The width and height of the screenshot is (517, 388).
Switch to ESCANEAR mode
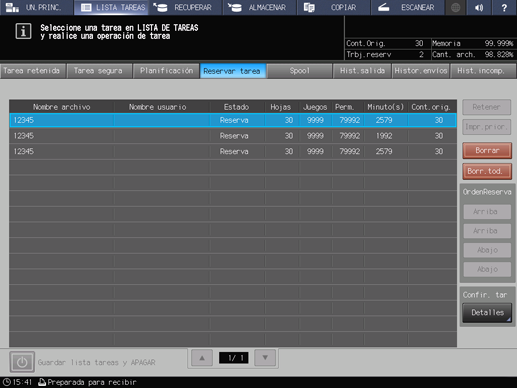coord(408,7)
